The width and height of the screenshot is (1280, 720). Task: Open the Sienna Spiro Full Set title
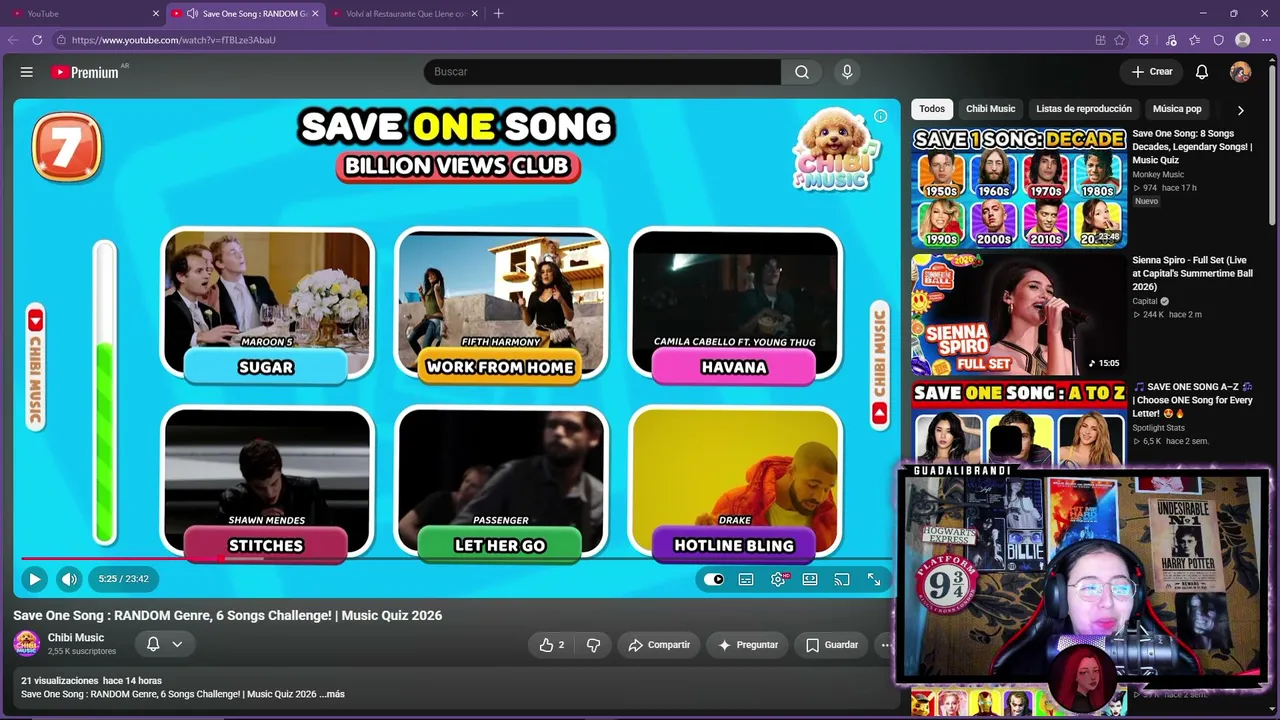1192,273
